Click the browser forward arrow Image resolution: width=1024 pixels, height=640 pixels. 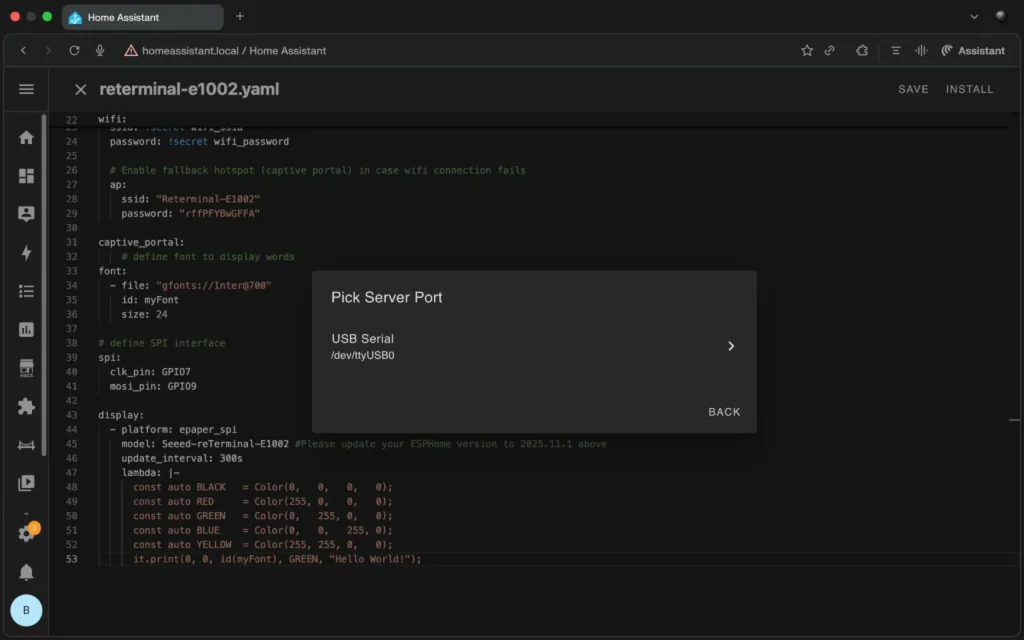(48, 50)
